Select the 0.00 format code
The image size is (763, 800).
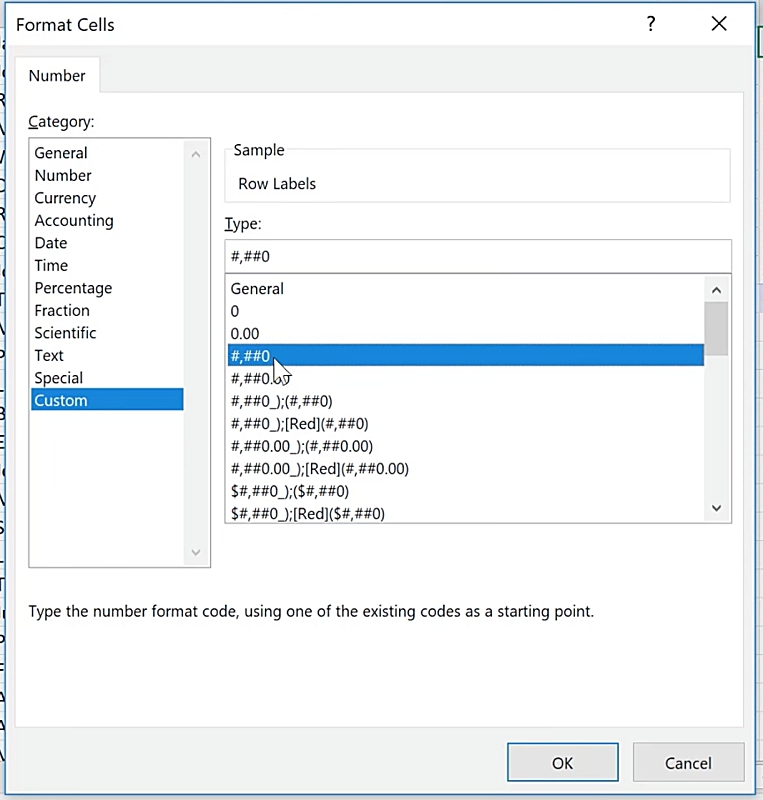coord(245,333)
